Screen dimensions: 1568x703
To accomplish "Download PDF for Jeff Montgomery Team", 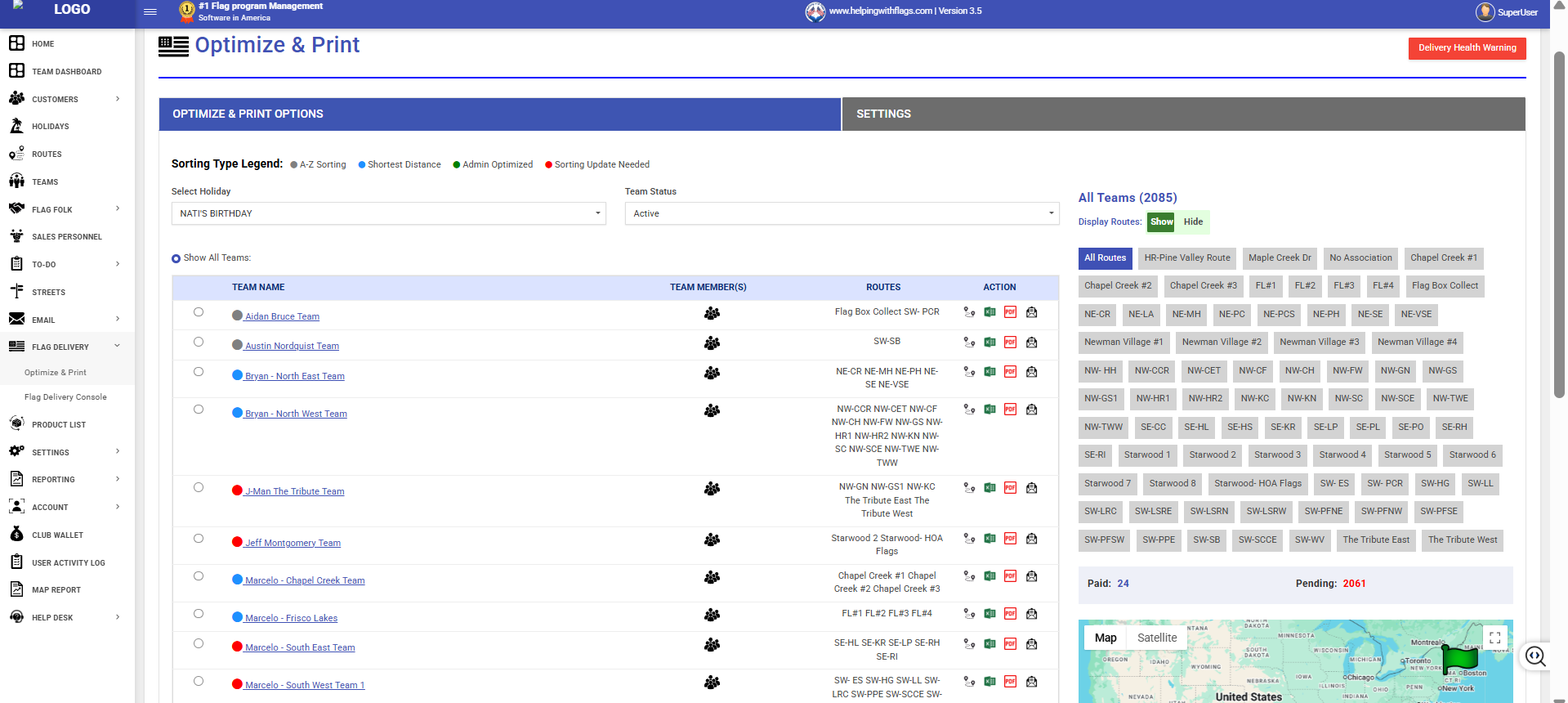I will coord(1011,539).
